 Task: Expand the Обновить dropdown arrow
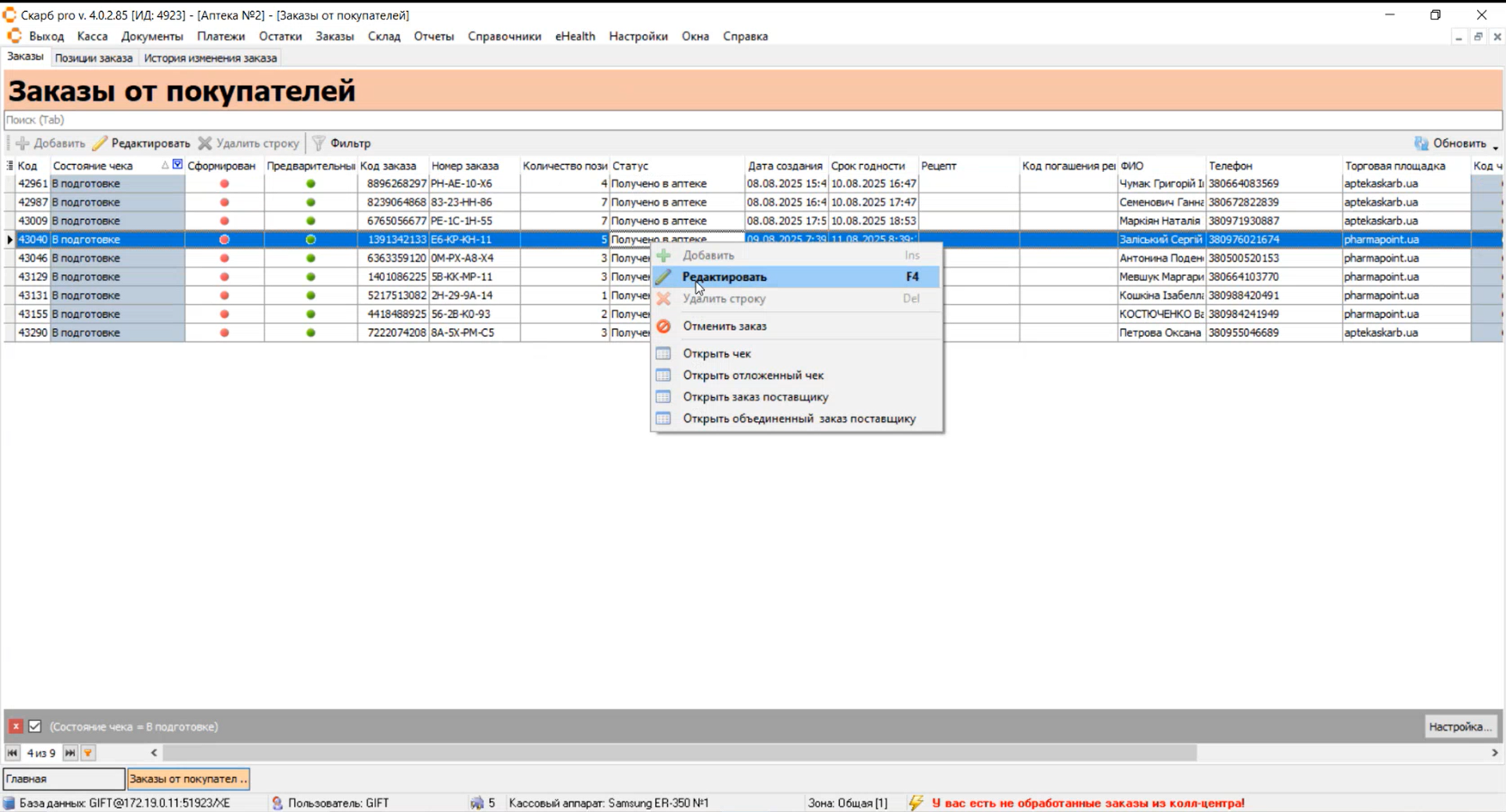pyautogui.click(x=1495, y=145)
